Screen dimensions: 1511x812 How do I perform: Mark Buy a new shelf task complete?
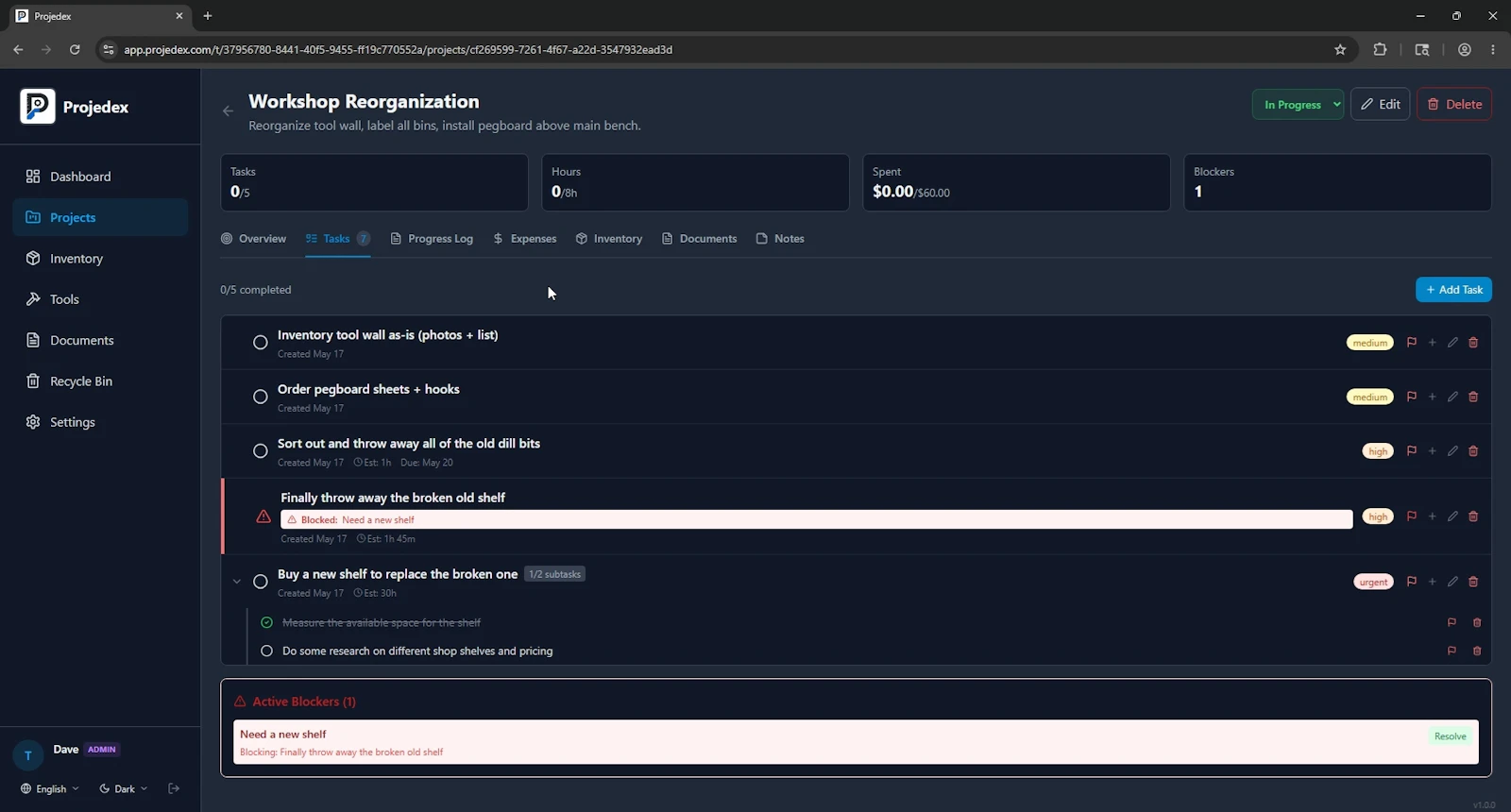pos(261,582)
